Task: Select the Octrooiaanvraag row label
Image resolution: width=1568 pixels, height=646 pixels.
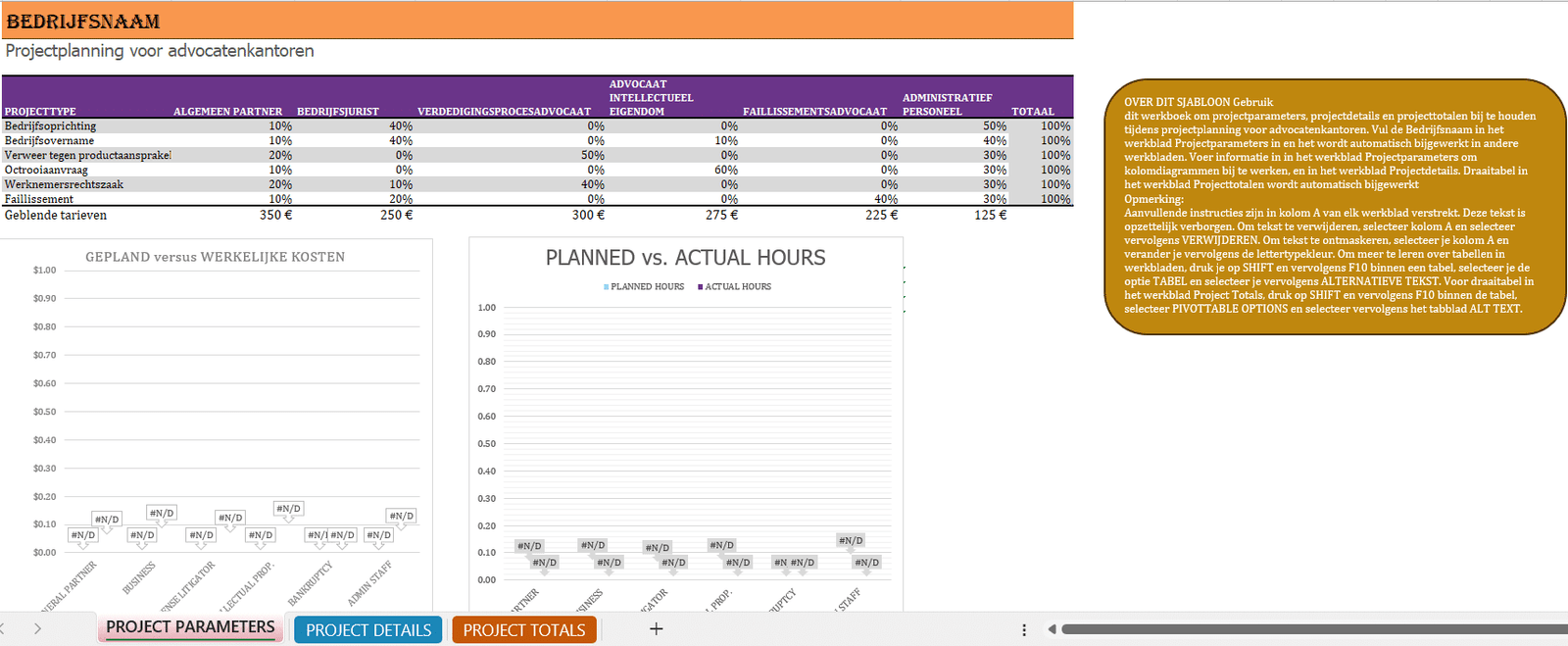Action: (46, 170)
